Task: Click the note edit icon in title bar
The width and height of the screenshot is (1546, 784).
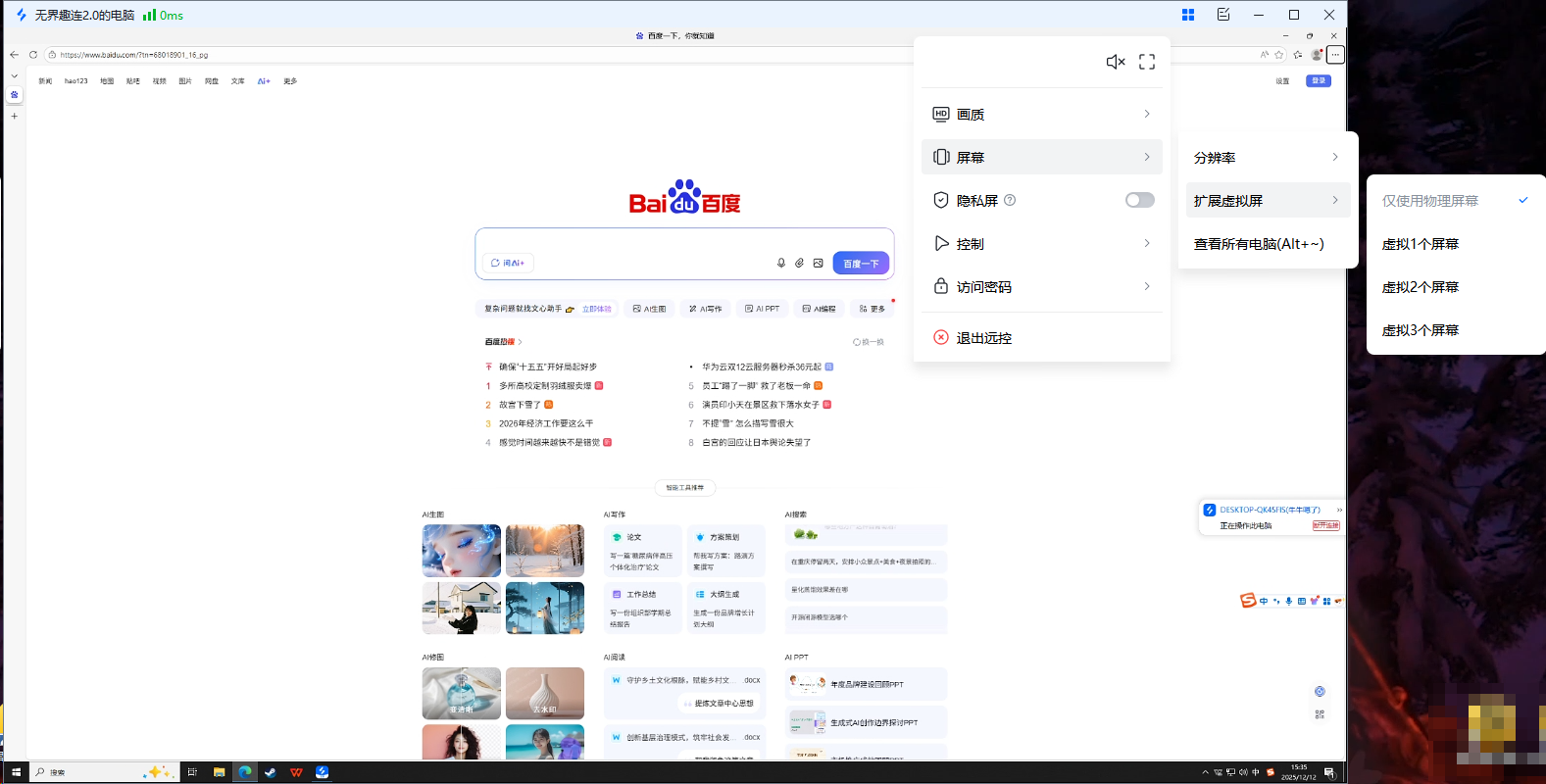Action: coord(1223,15)
